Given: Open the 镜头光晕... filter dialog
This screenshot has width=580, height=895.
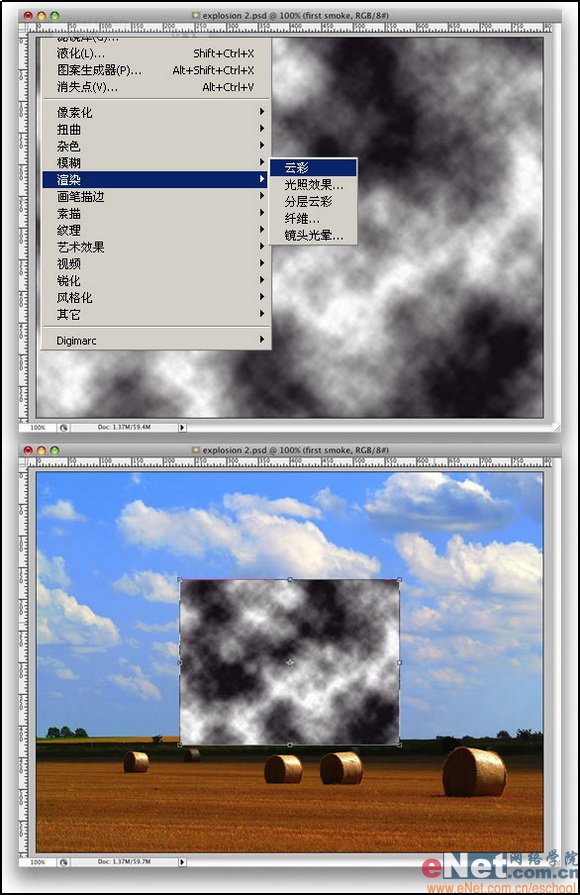Looking at the screenshot, I should [313, 235].
